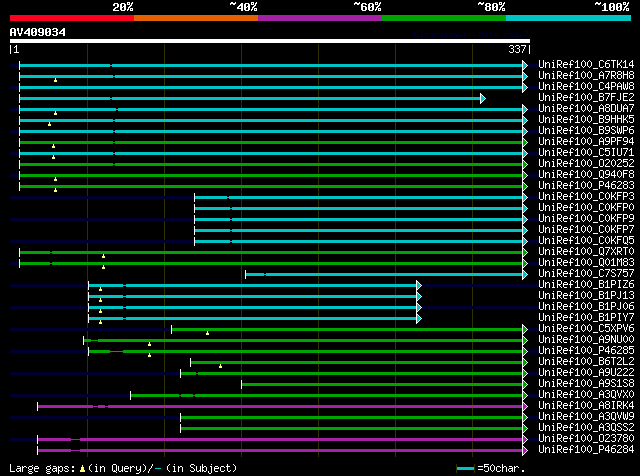Click the UniRef100_A3QVX0 label

(x=586, y=395)
